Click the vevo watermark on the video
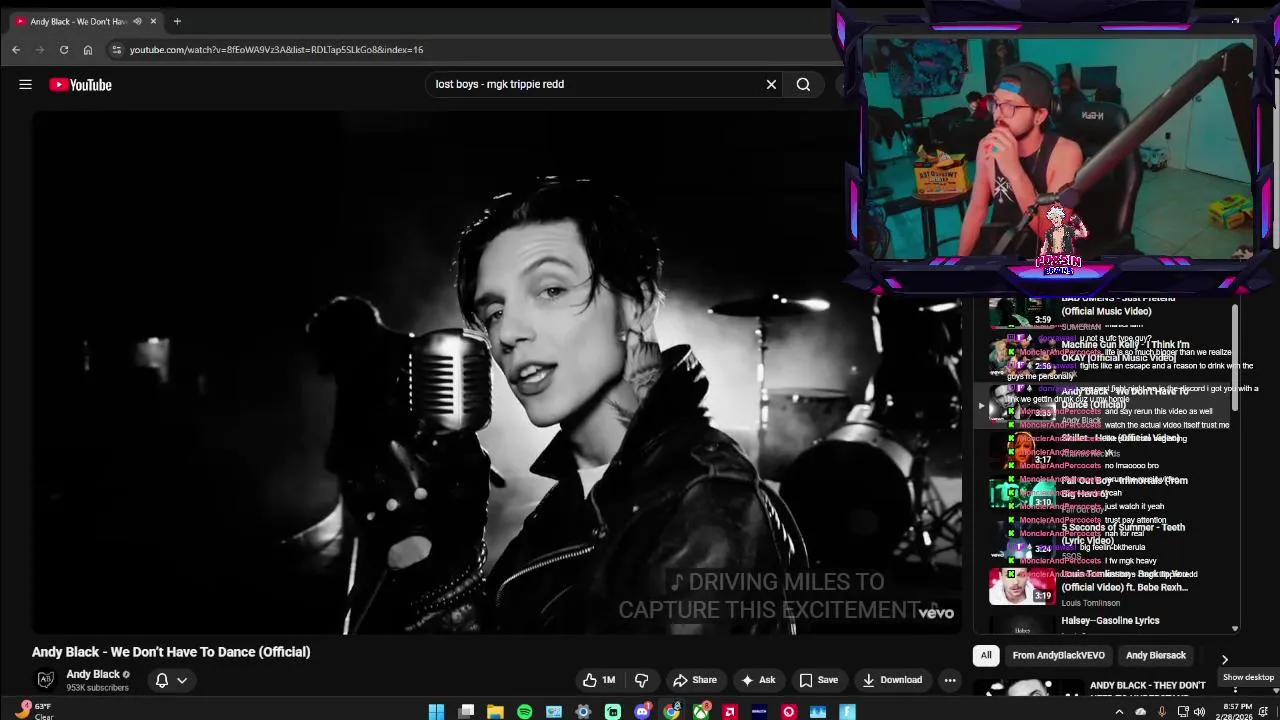The width and height of the screenshot is (1280, 720). point(937,613)
